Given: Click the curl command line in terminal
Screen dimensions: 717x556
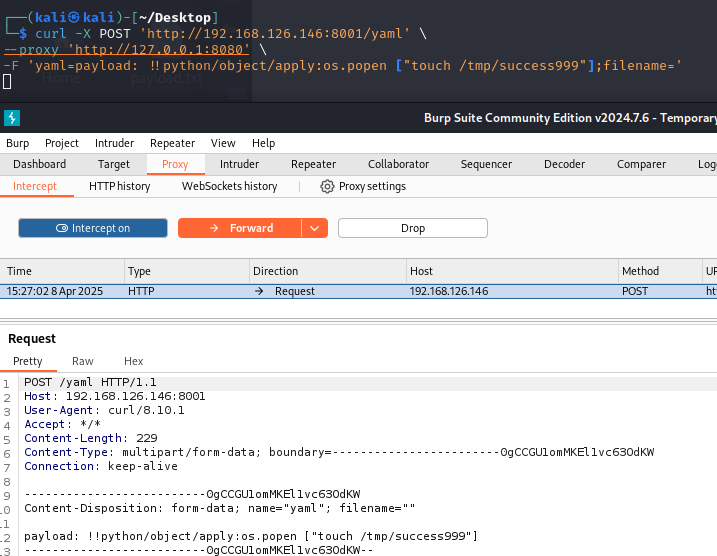Looking at the screenshot, I should click(231, 34).
